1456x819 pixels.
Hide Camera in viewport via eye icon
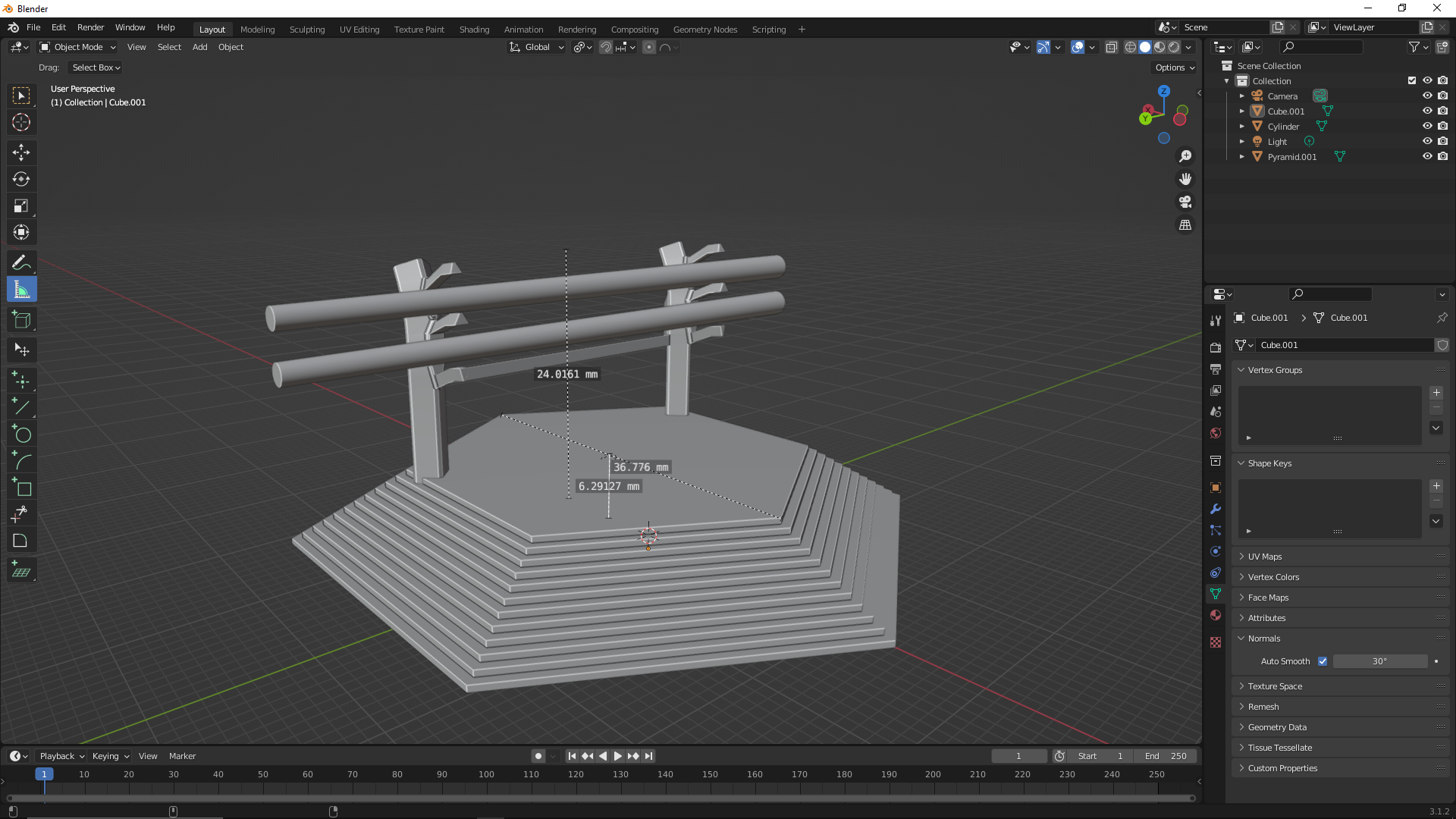[1427, 96]
